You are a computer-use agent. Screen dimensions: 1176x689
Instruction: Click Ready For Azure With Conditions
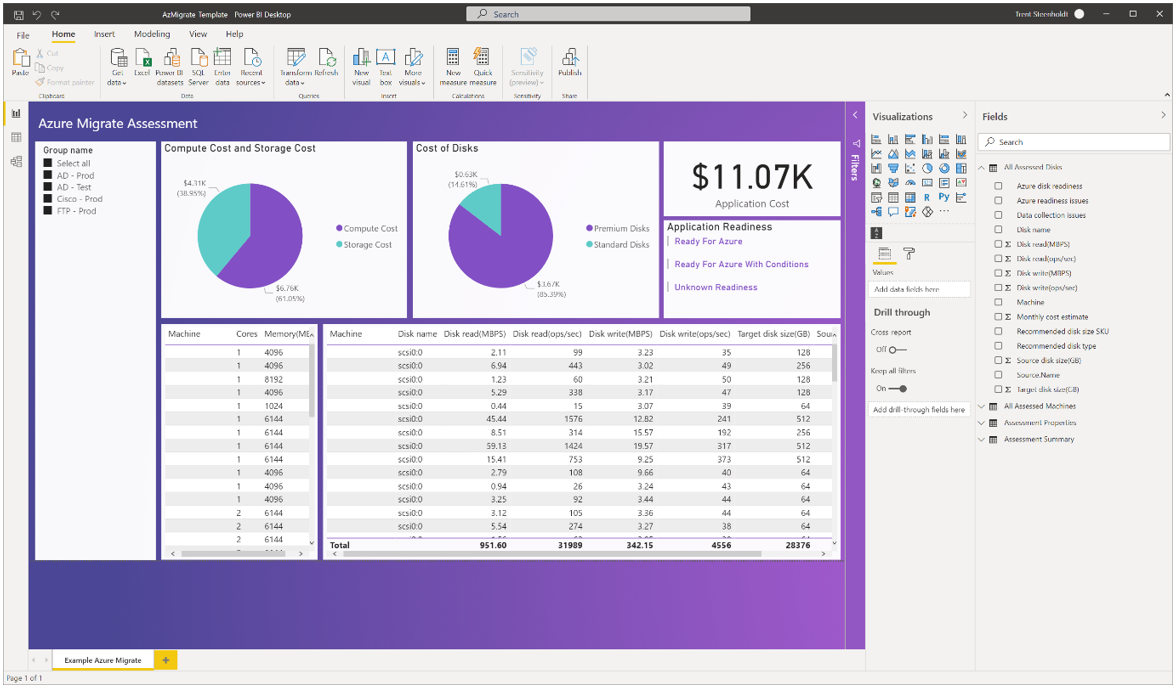click(741, 264)
